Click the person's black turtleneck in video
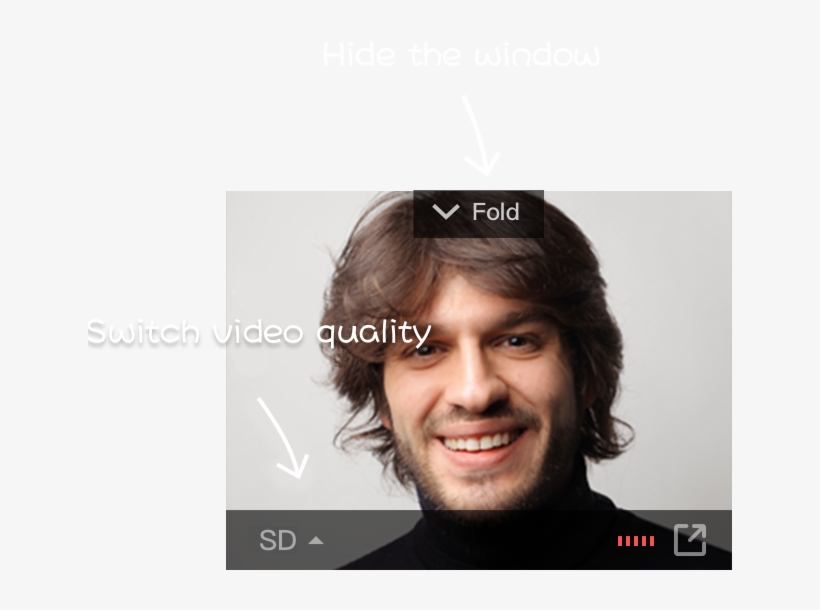 [523, 539]
